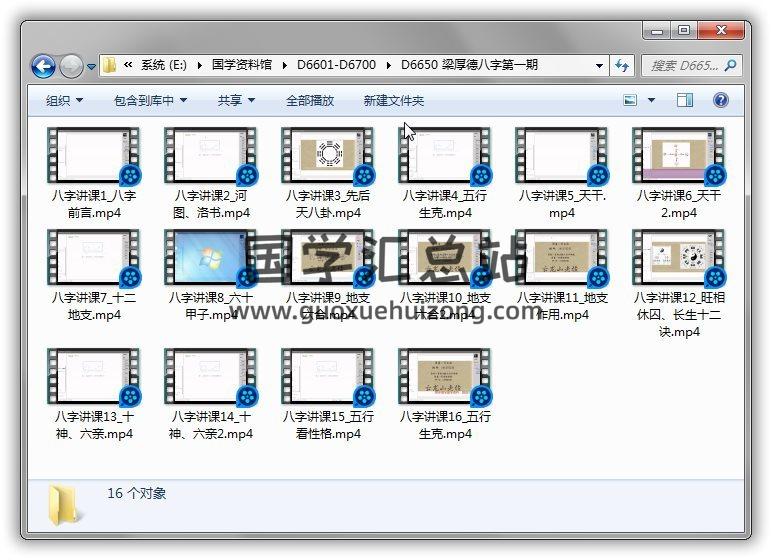The image size is (772, 560).
Task: Select video 八字讲课15_五行看性格.mp4
Action: pyautogui.click(x=328, y=395)
